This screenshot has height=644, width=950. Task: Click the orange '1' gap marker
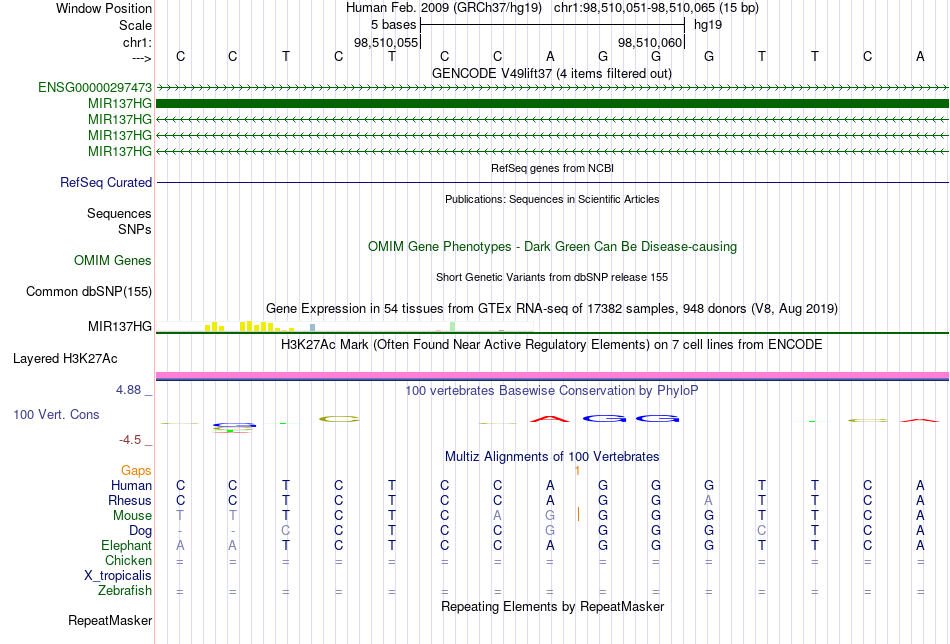coord(577,471)
